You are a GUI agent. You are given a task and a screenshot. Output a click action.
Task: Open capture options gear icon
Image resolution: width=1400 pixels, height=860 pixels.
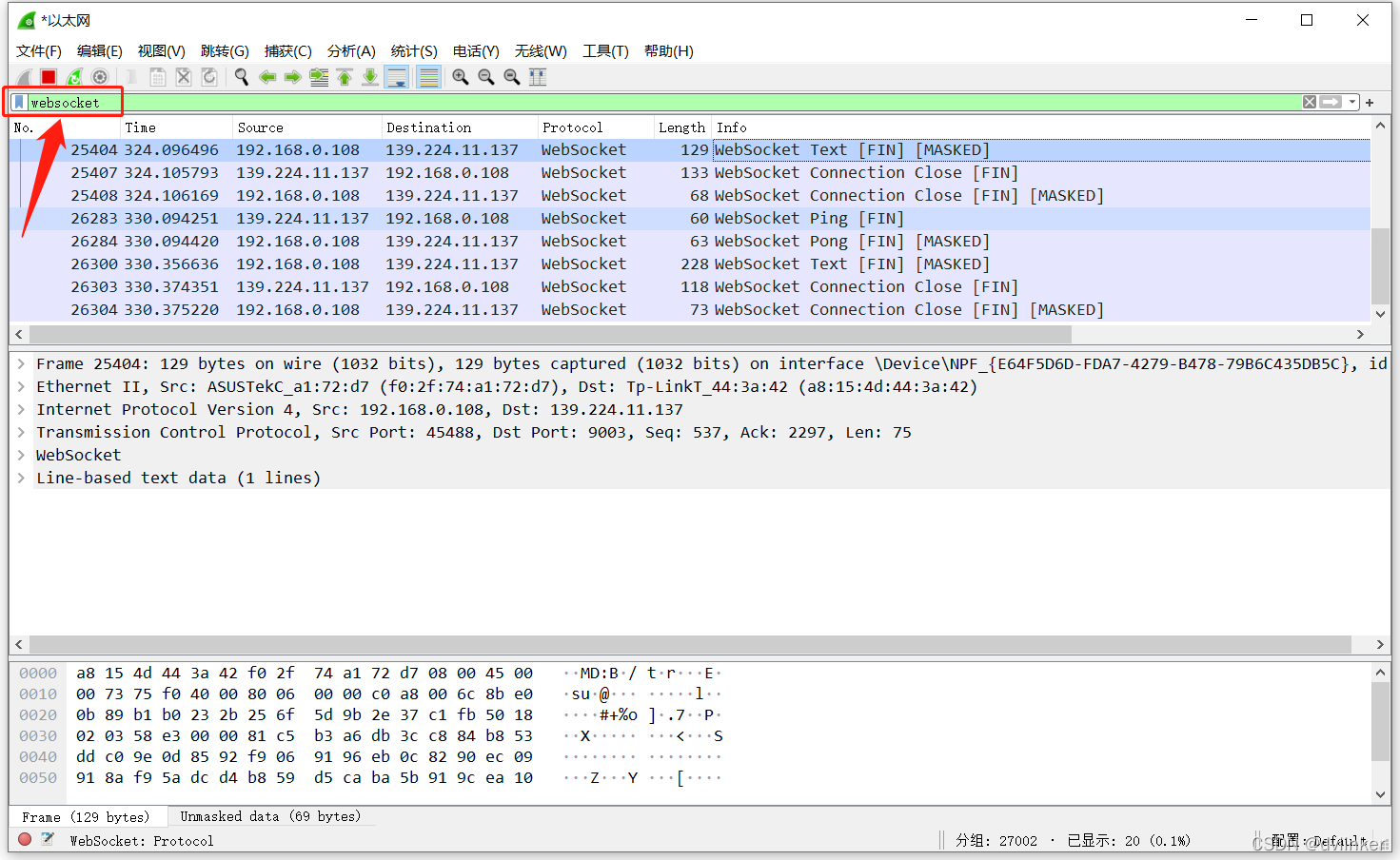100,77
